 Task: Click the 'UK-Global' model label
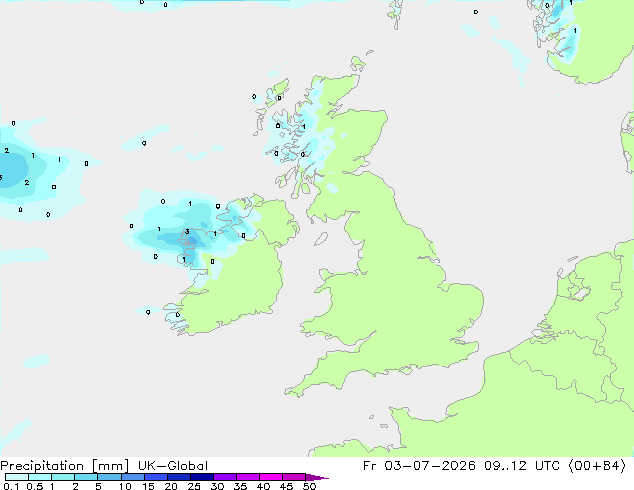pos(173,466)
